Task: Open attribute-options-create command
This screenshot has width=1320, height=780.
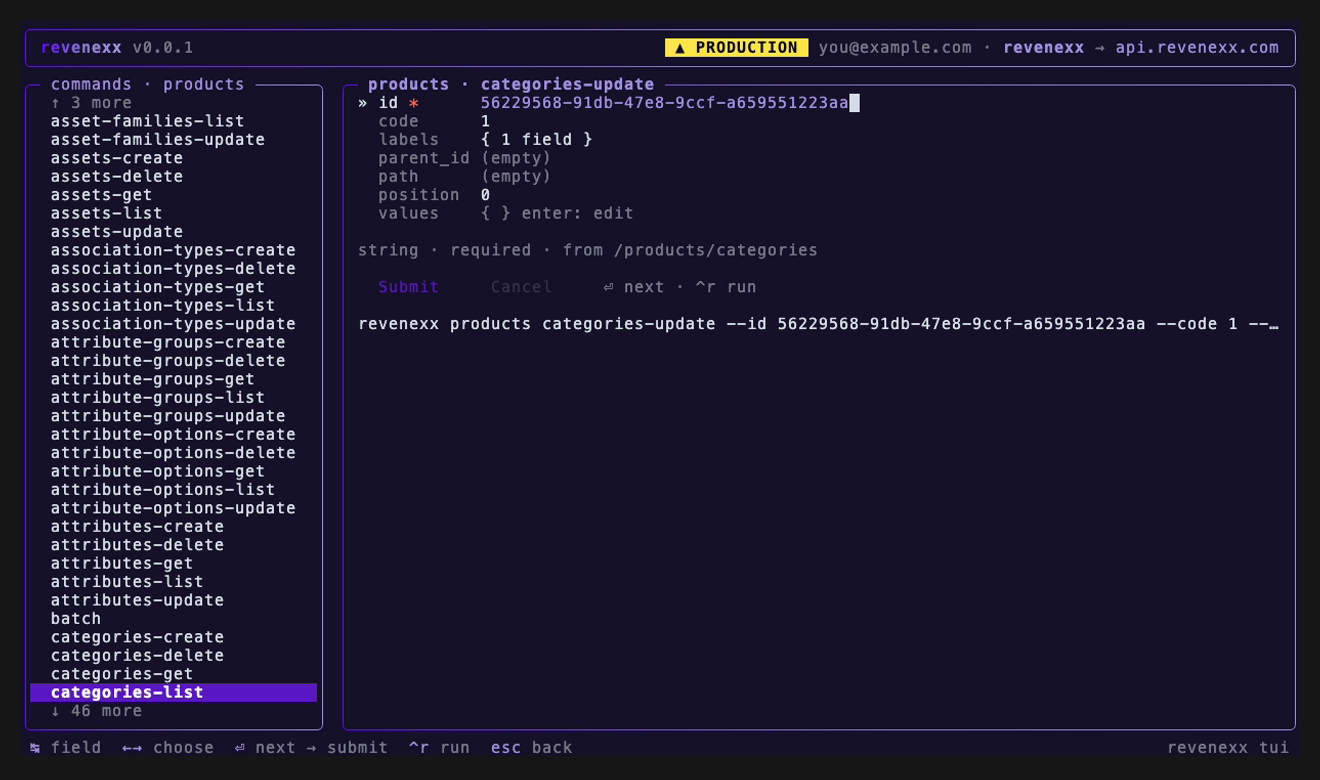Action: click(x=173, y=435)
